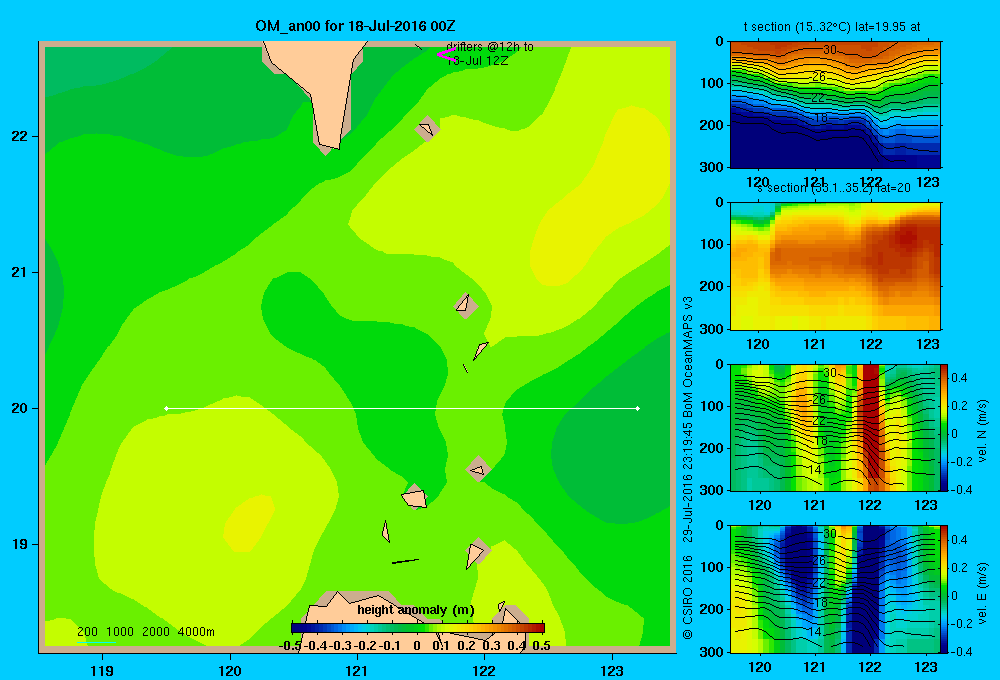The width and height of the screenshot is (1000, 680).
Task: Click the island just south of the section line
Action: pyautogui.click(x=478, y=469)
